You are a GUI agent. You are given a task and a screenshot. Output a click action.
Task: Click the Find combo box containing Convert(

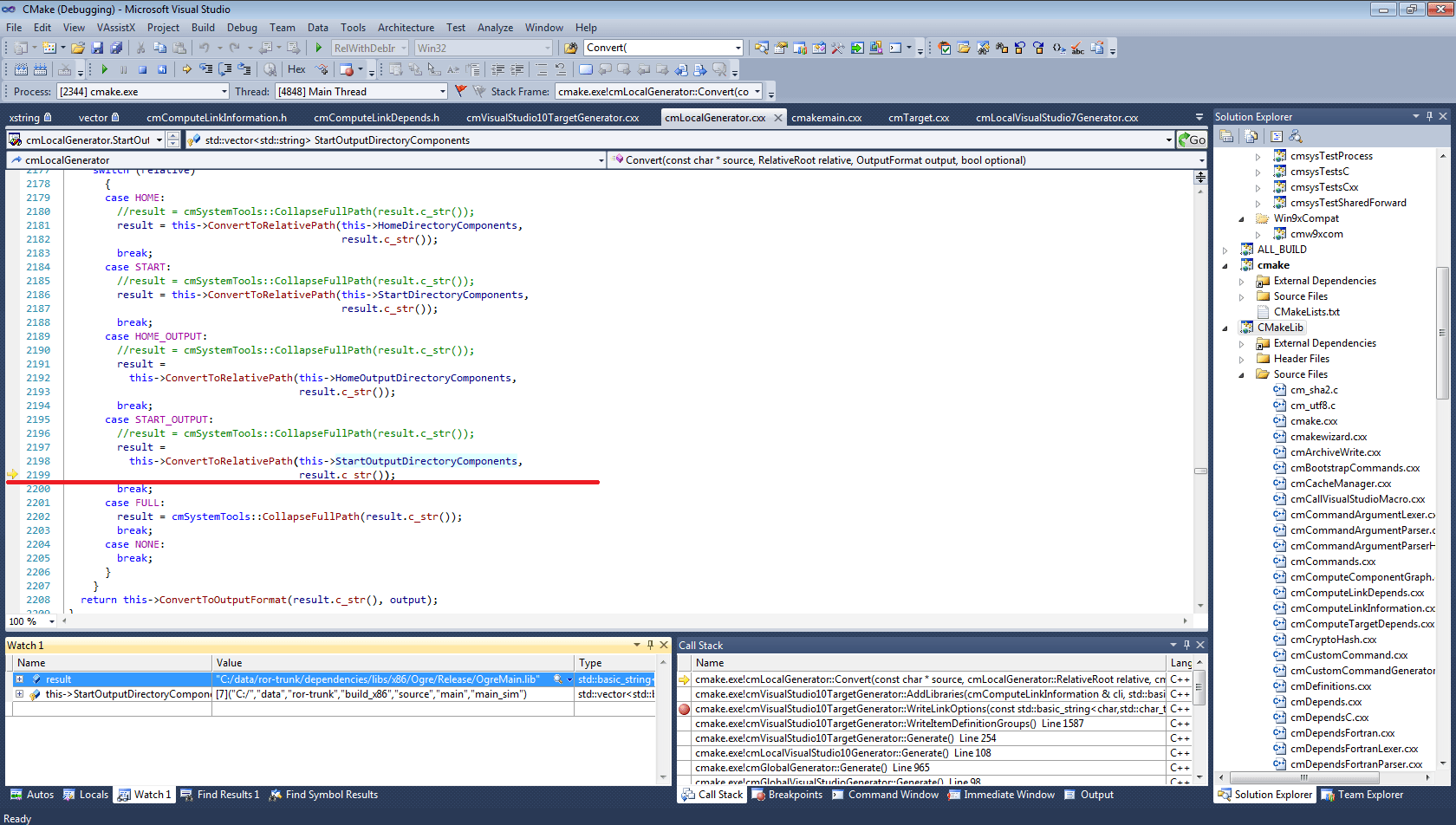663,48
